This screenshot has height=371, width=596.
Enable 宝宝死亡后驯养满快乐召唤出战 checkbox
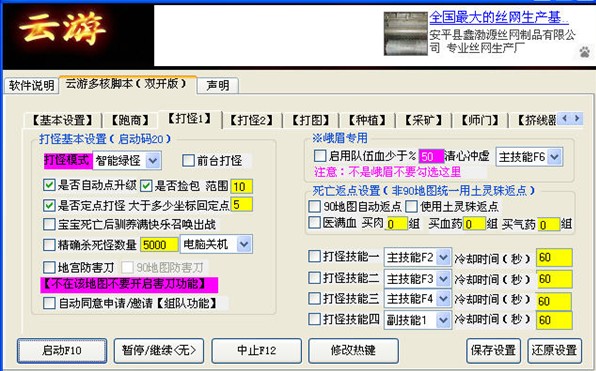point(49,224)
